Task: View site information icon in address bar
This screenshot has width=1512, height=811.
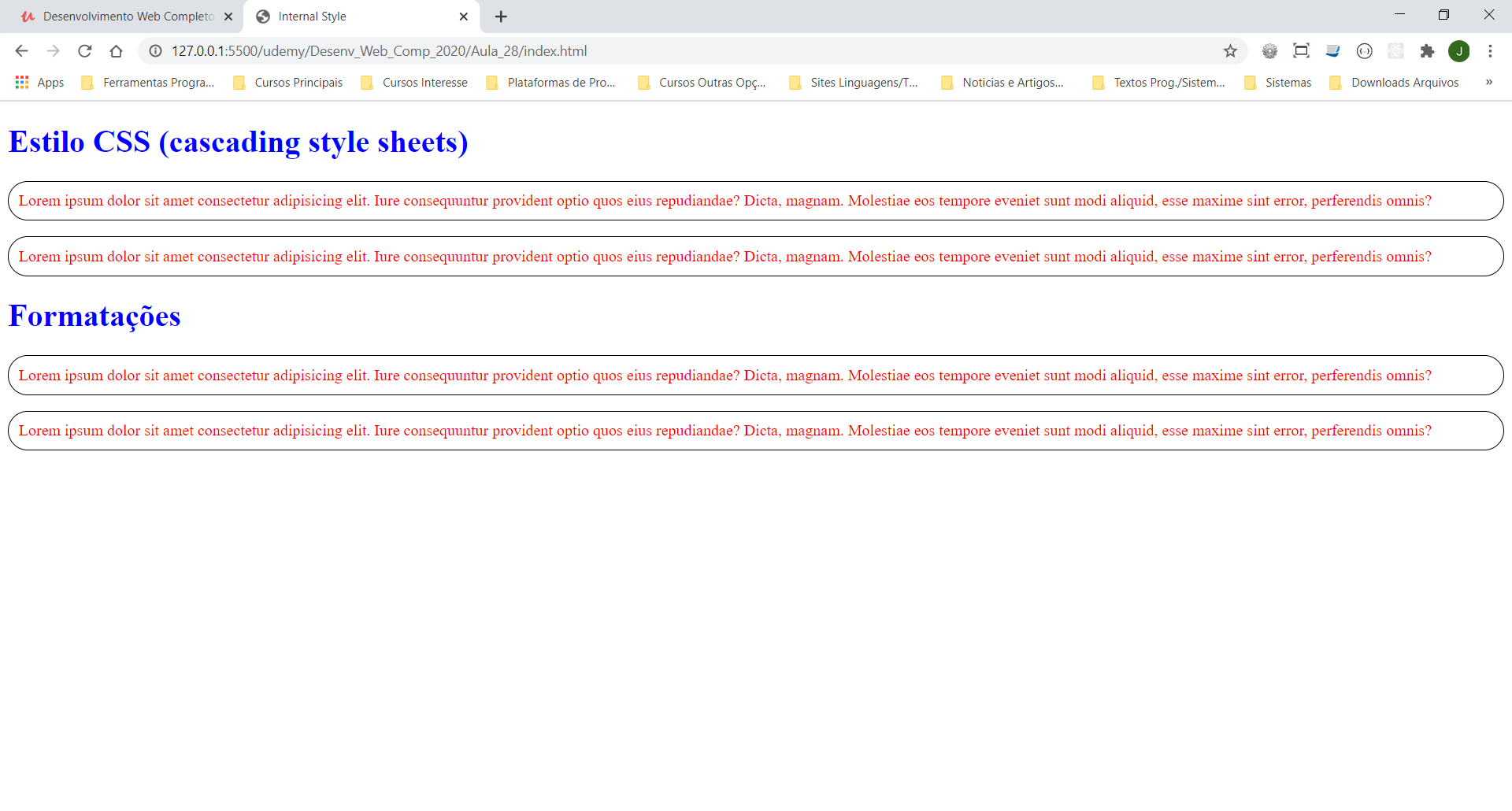Action: point(156,51)
